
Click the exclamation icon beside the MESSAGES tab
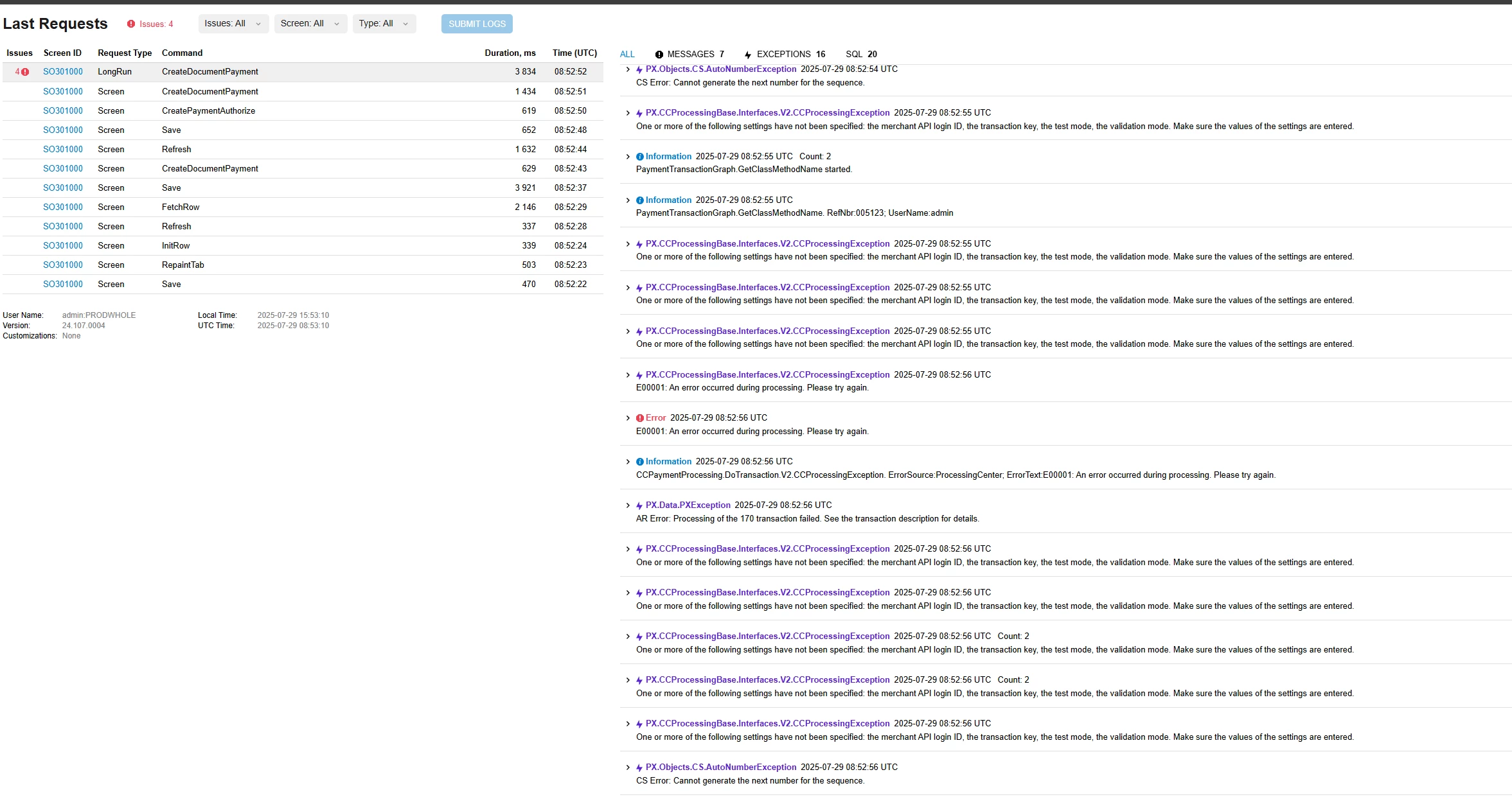click(x=659, y=55)
